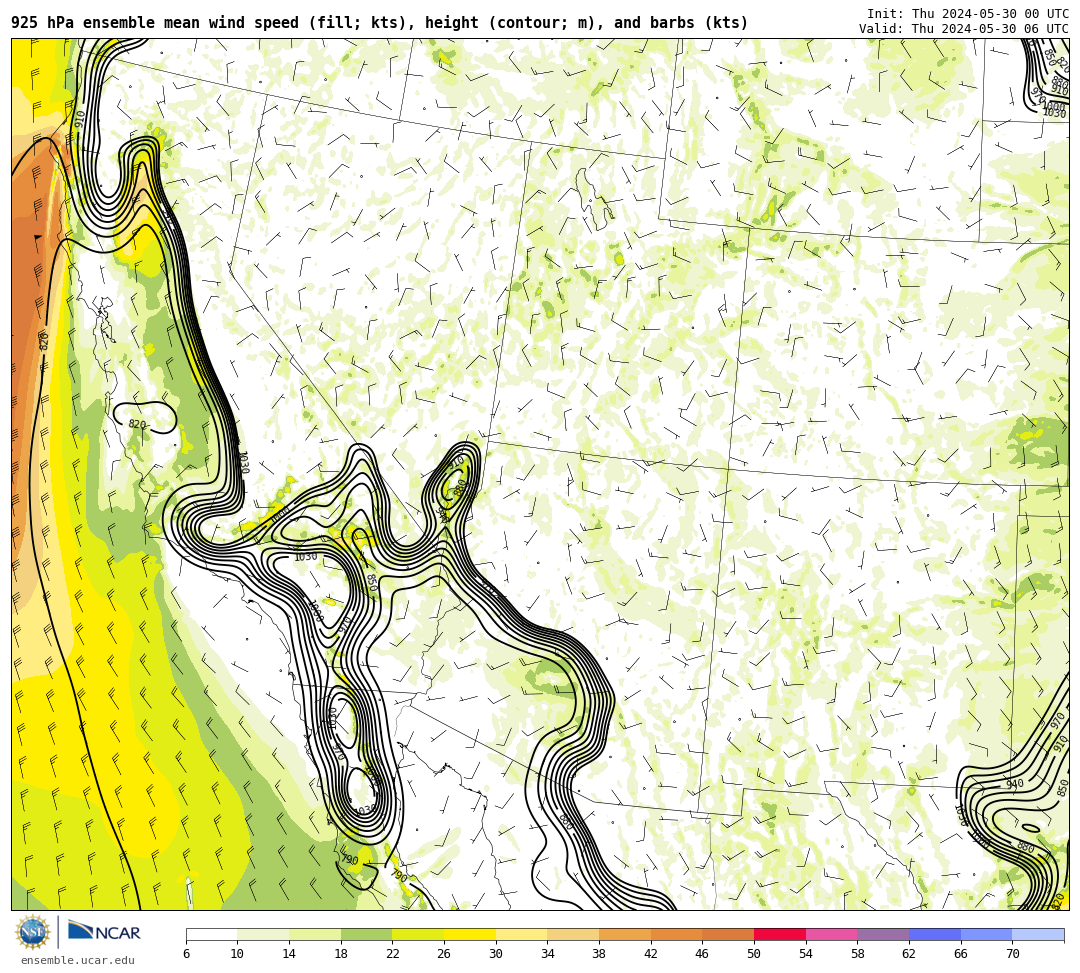Click the NCAR logo
This screenshot has height=973, width=1080.
tap(104, 932)
